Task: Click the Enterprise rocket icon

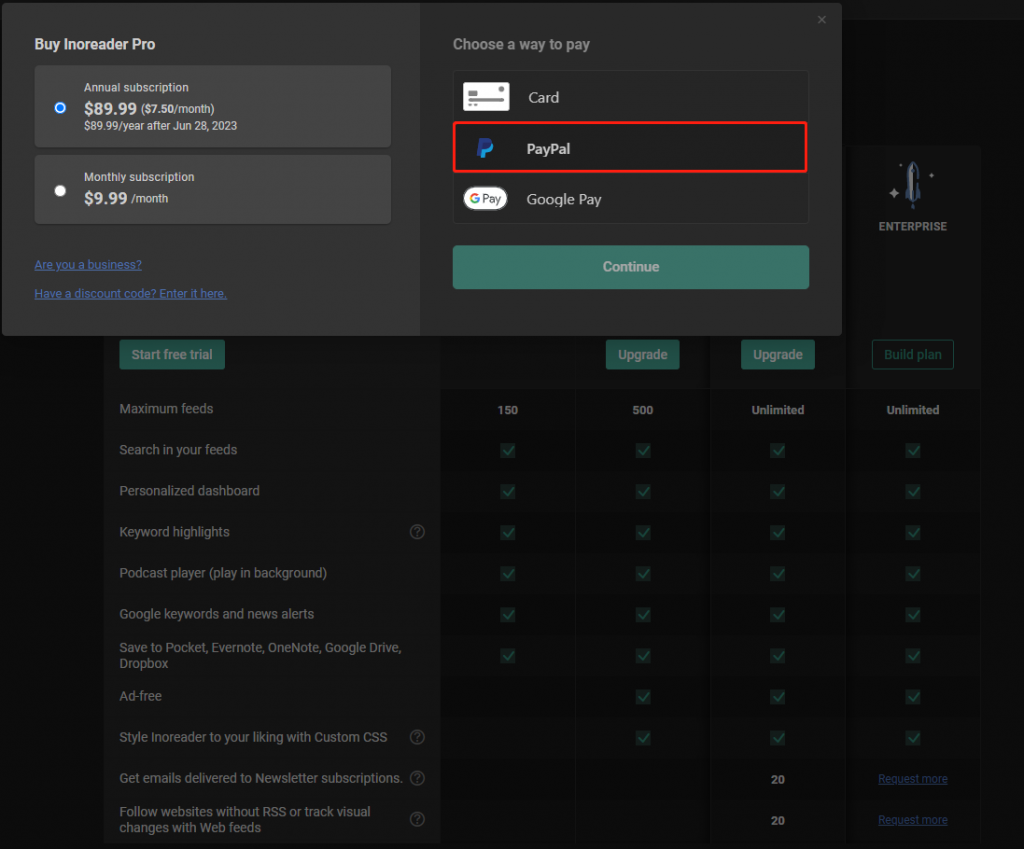Action: (912, 186)
